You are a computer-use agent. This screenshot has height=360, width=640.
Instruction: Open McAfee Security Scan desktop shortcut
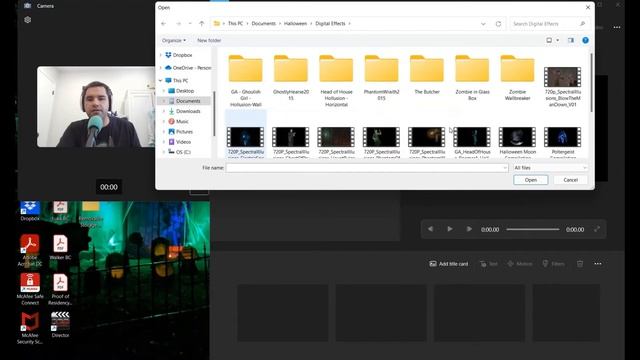coord(30,328)
